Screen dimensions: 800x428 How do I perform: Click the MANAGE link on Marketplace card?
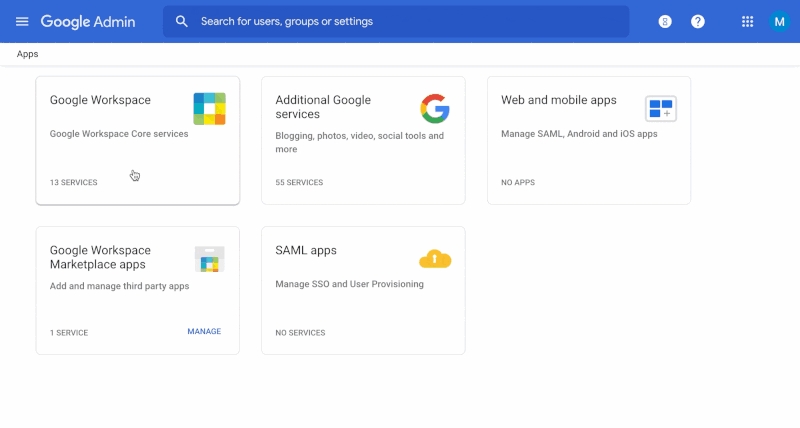204,331
